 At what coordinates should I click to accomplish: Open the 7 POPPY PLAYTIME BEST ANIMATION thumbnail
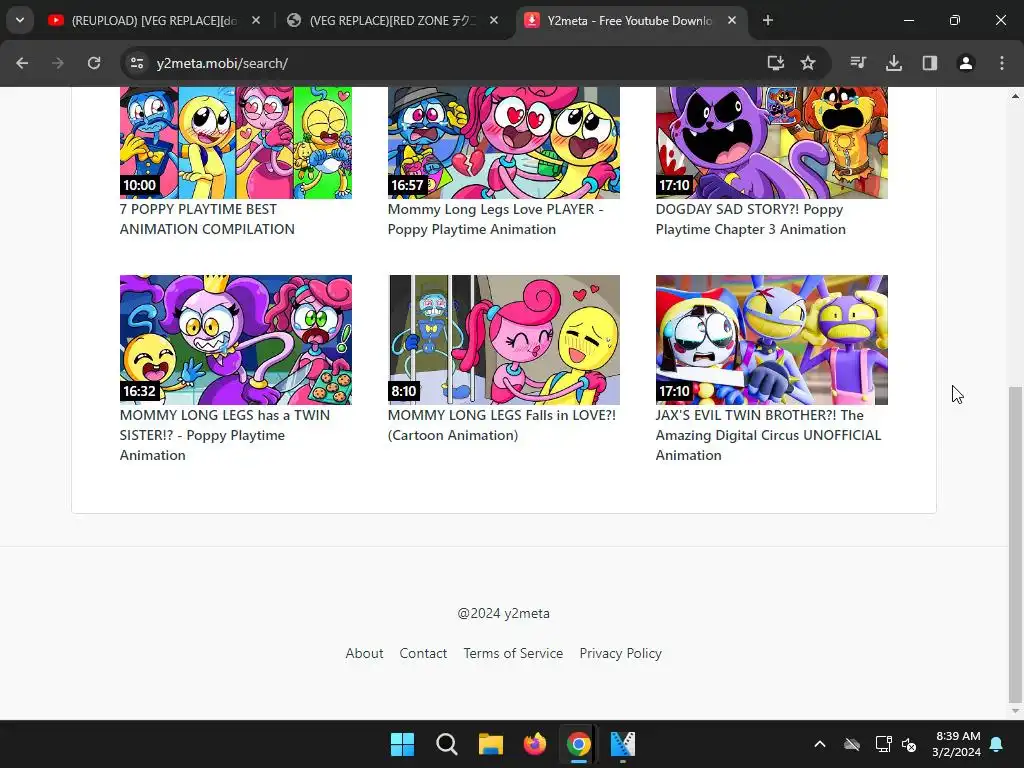tap(236, 142)
